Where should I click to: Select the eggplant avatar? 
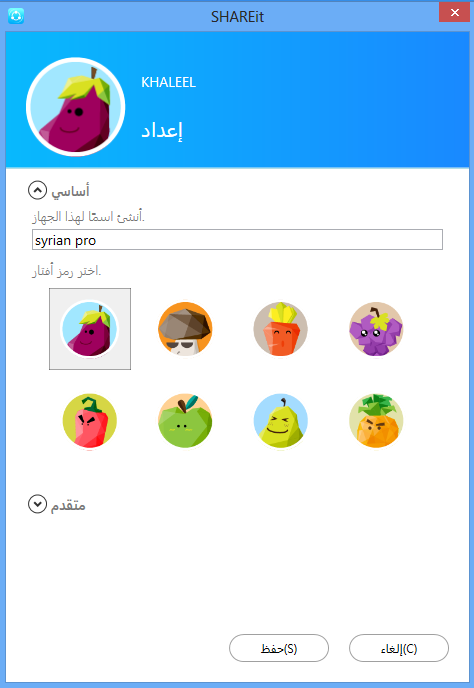(x=90, y=329)
